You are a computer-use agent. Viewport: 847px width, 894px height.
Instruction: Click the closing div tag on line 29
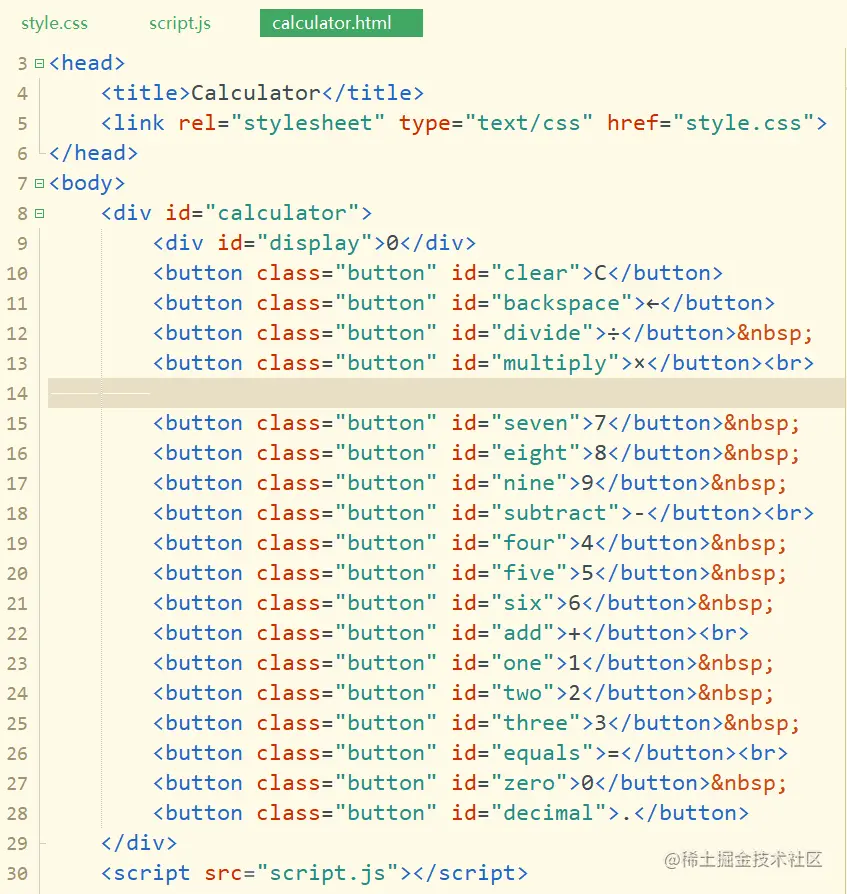(x=139, y=843)
